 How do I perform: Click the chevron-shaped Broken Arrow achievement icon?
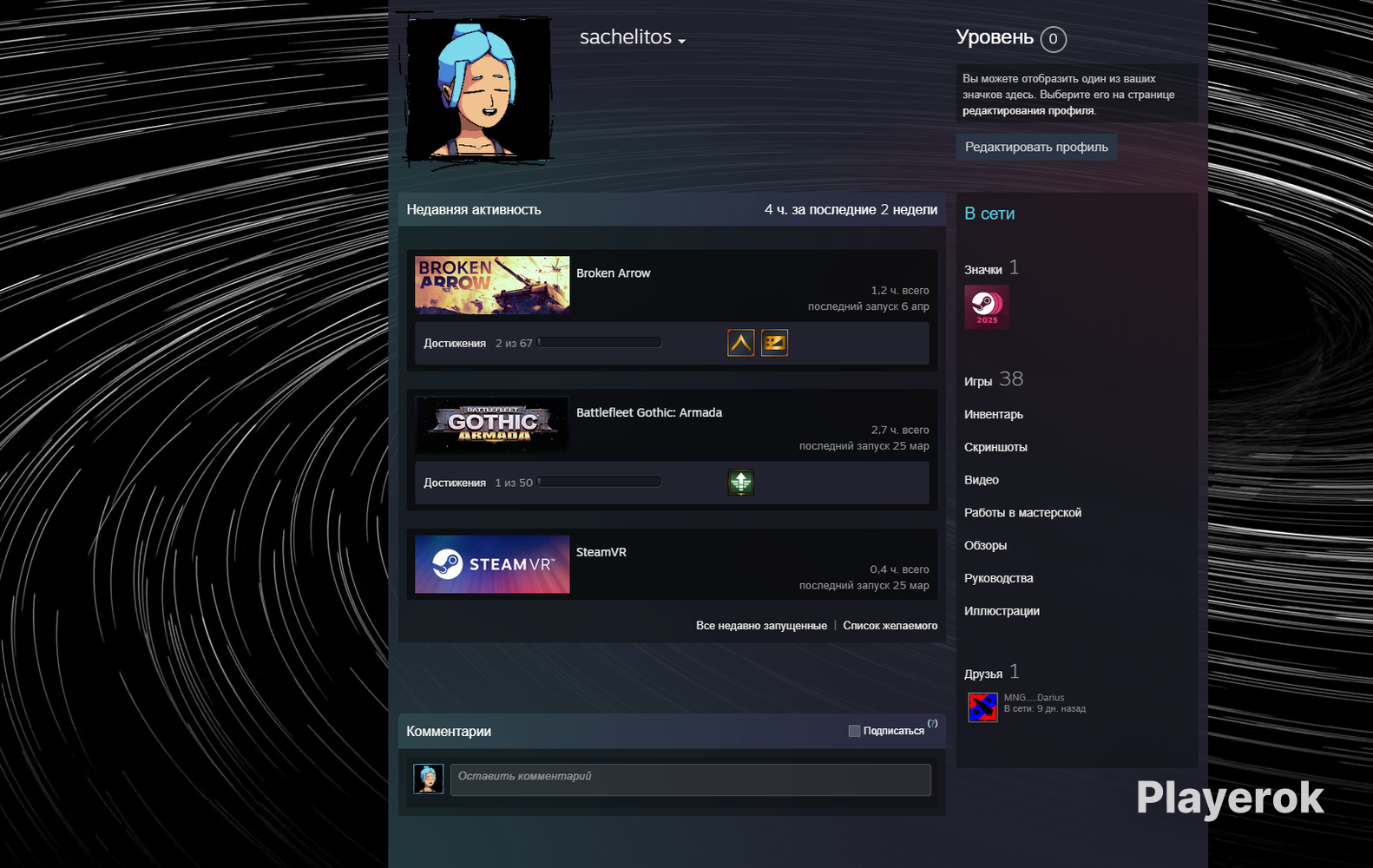740,343
